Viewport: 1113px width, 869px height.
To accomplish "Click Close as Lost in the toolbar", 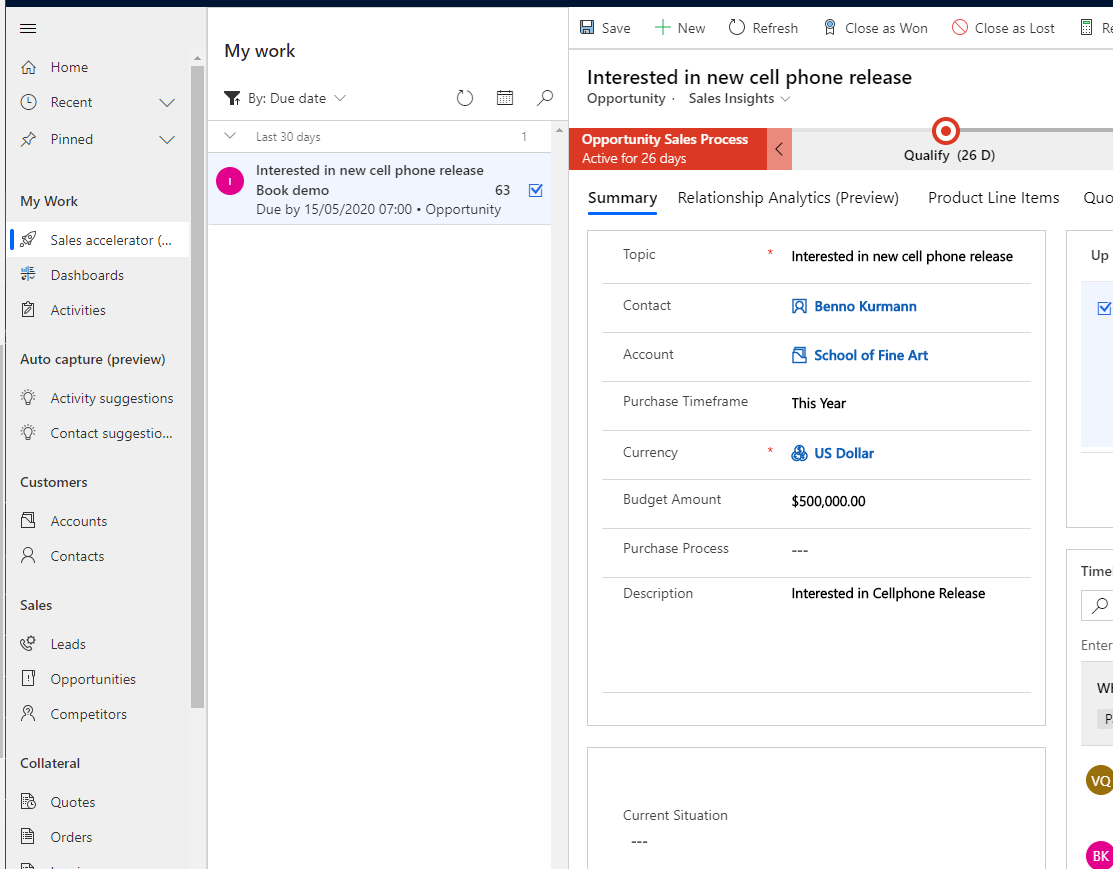I will [1003, 28].
